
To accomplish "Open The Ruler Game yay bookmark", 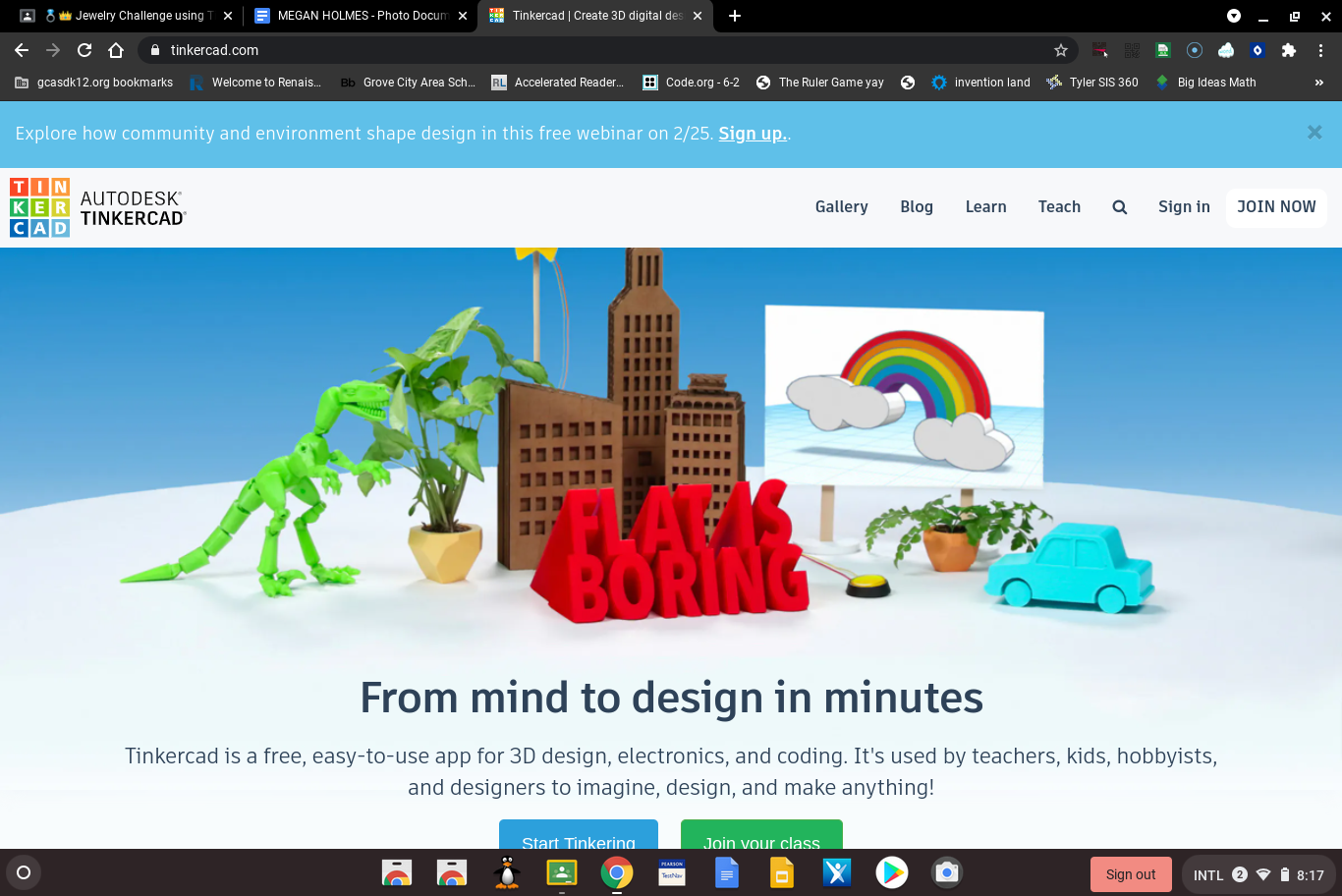I will 820,83.
